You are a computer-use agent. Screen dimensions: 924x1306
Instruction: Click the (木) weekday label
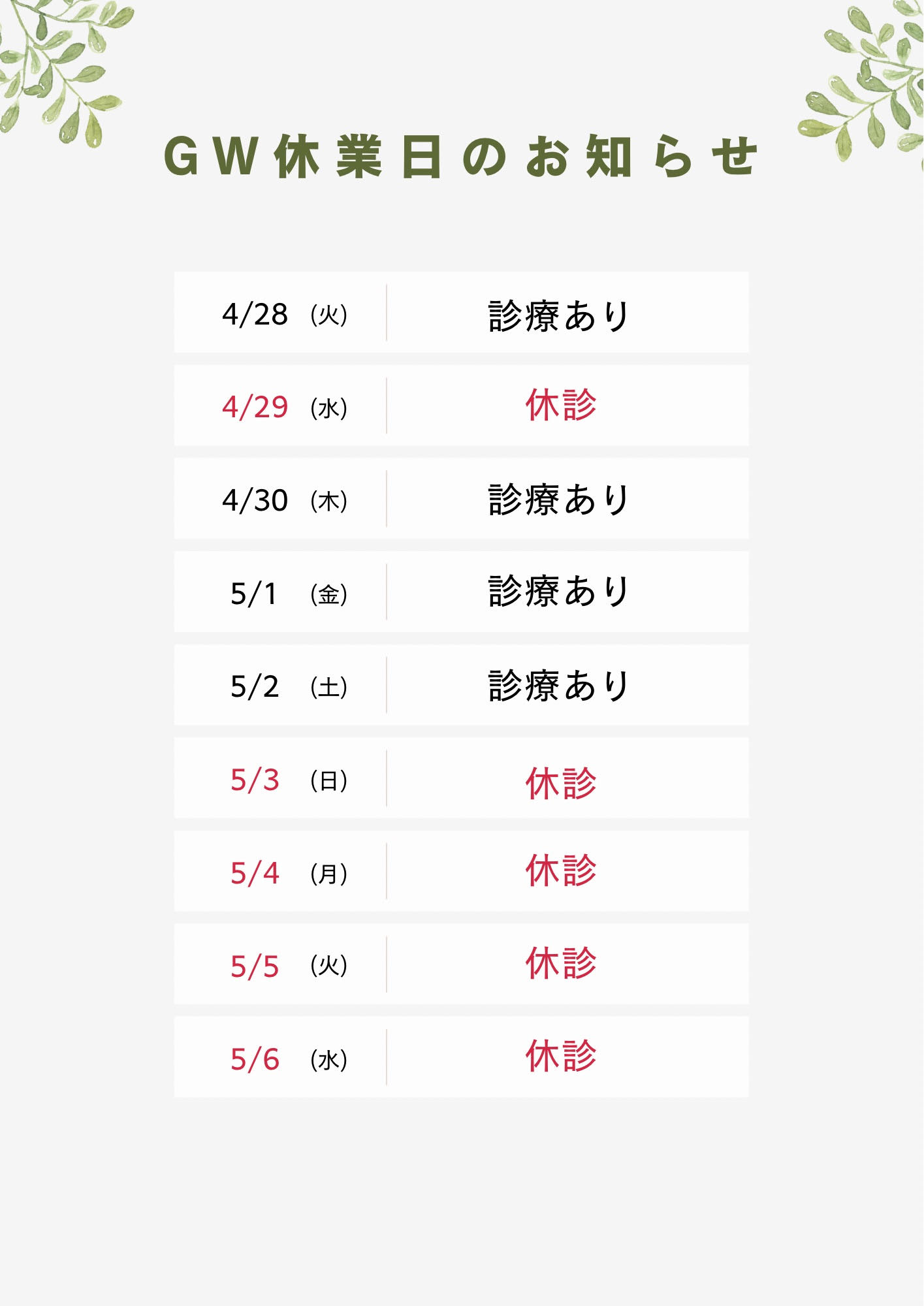coord(328,502)
